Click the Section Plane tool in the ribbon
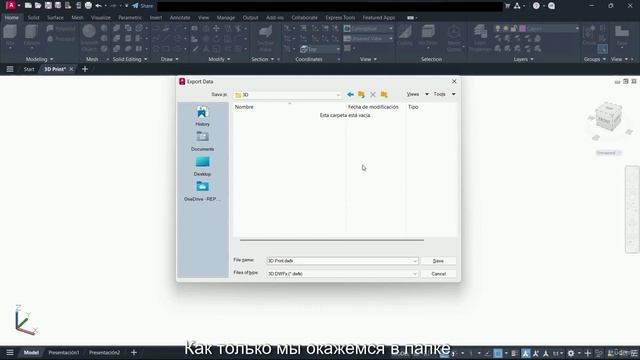This screenshot has height=360, width=640. 265,38
